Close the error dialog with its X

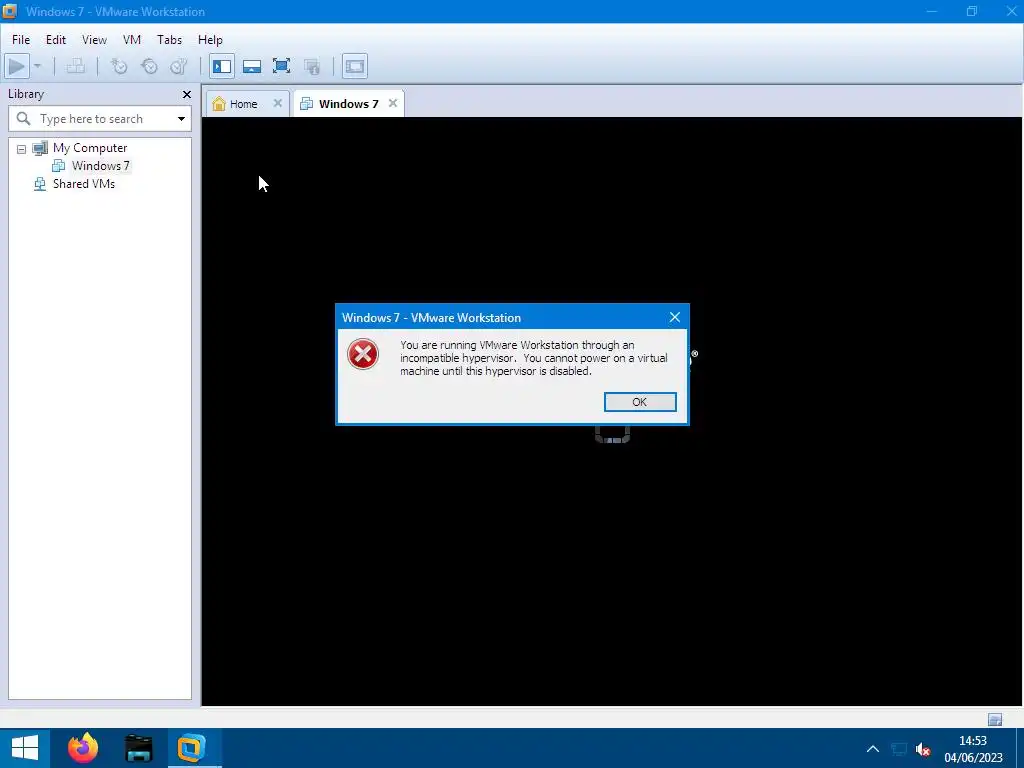(x=675, y=317)
